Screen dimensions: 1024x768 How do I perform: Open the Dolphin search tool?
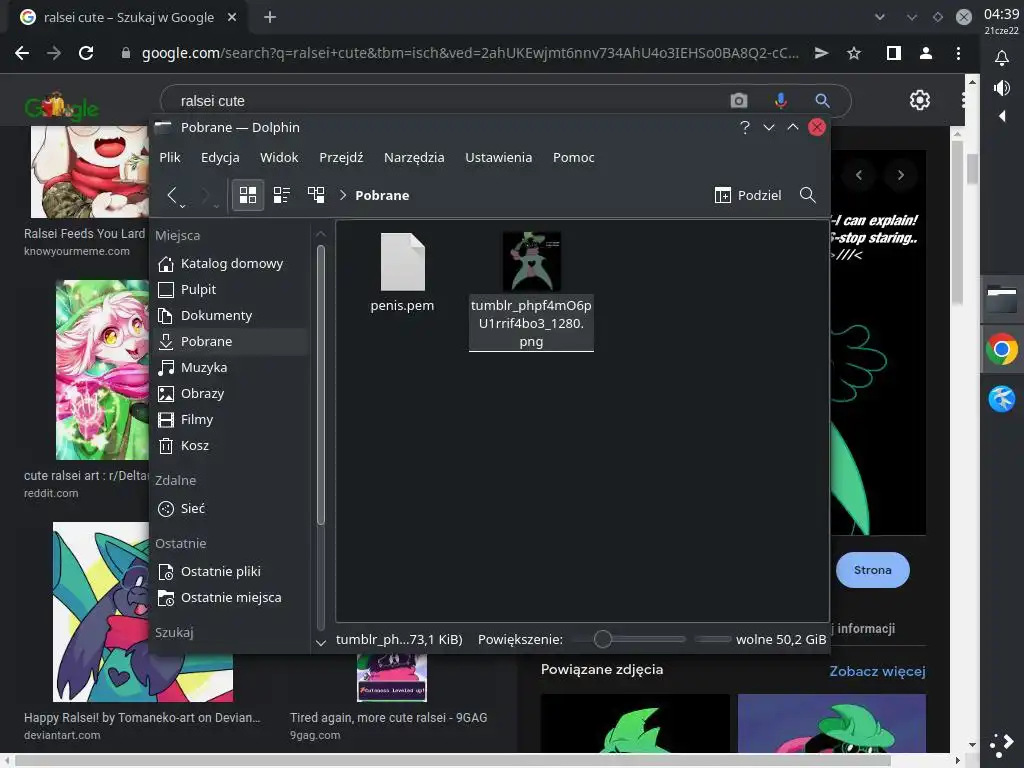(808, 195)
